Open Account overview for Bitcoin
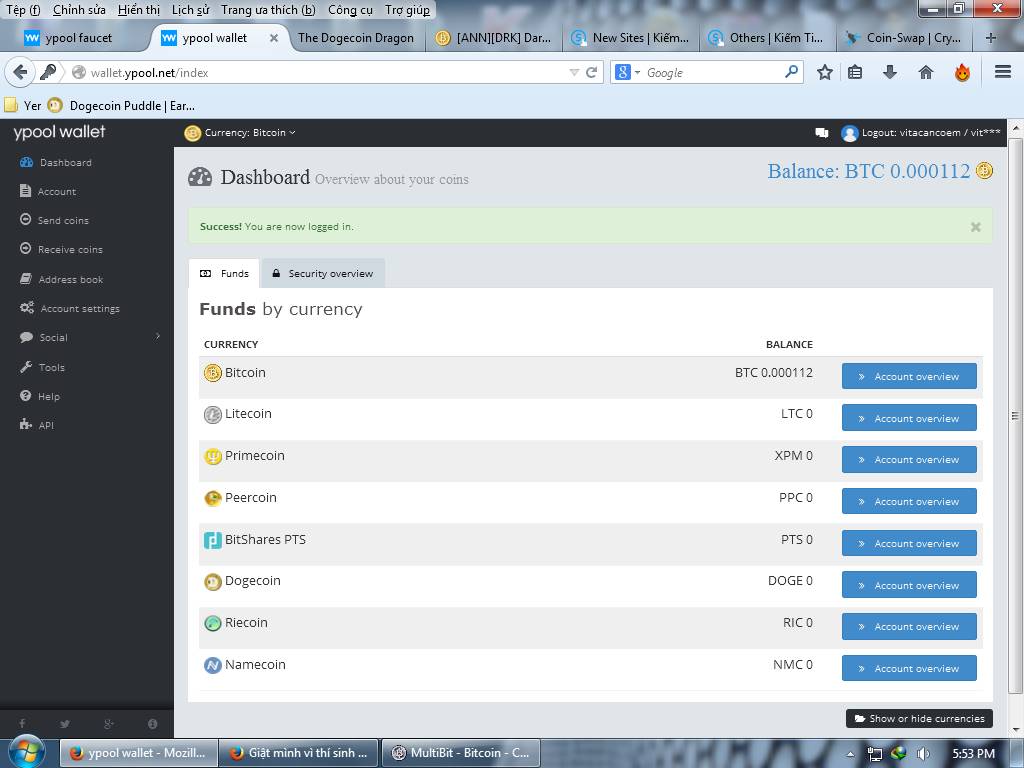 [x=909, y=376]
